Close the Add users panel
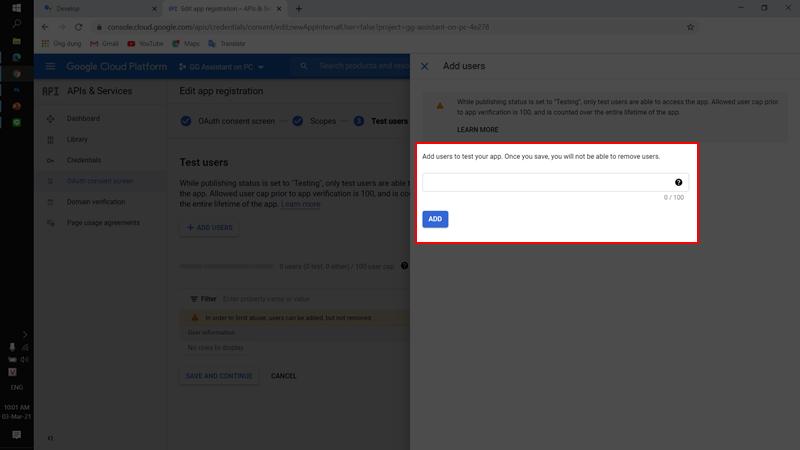Image resolution: width=800 pixels, height=450 pixels. point(424,66)
